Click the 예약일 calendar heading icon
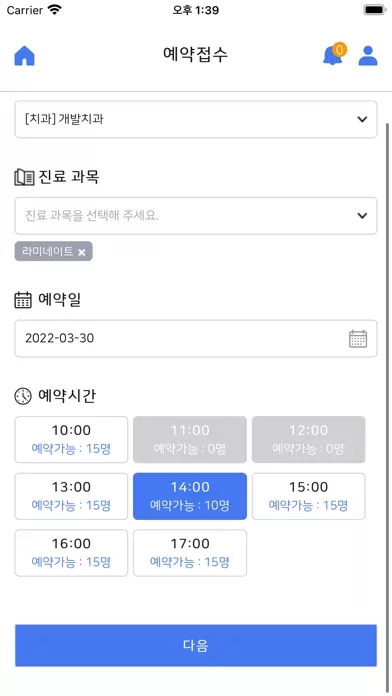392x696 pixels. pos(23,300)
